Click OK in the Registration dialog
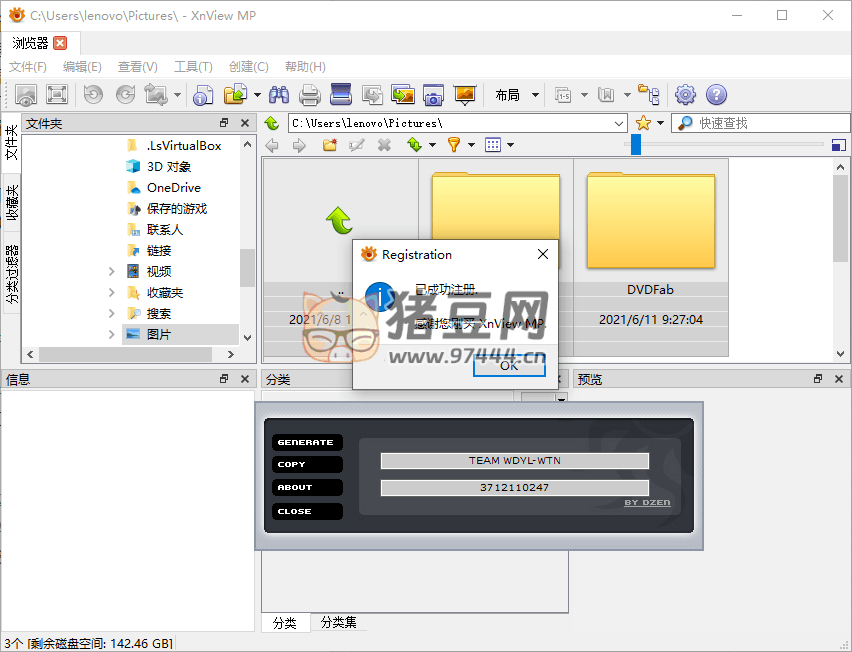 pos(509,365)
